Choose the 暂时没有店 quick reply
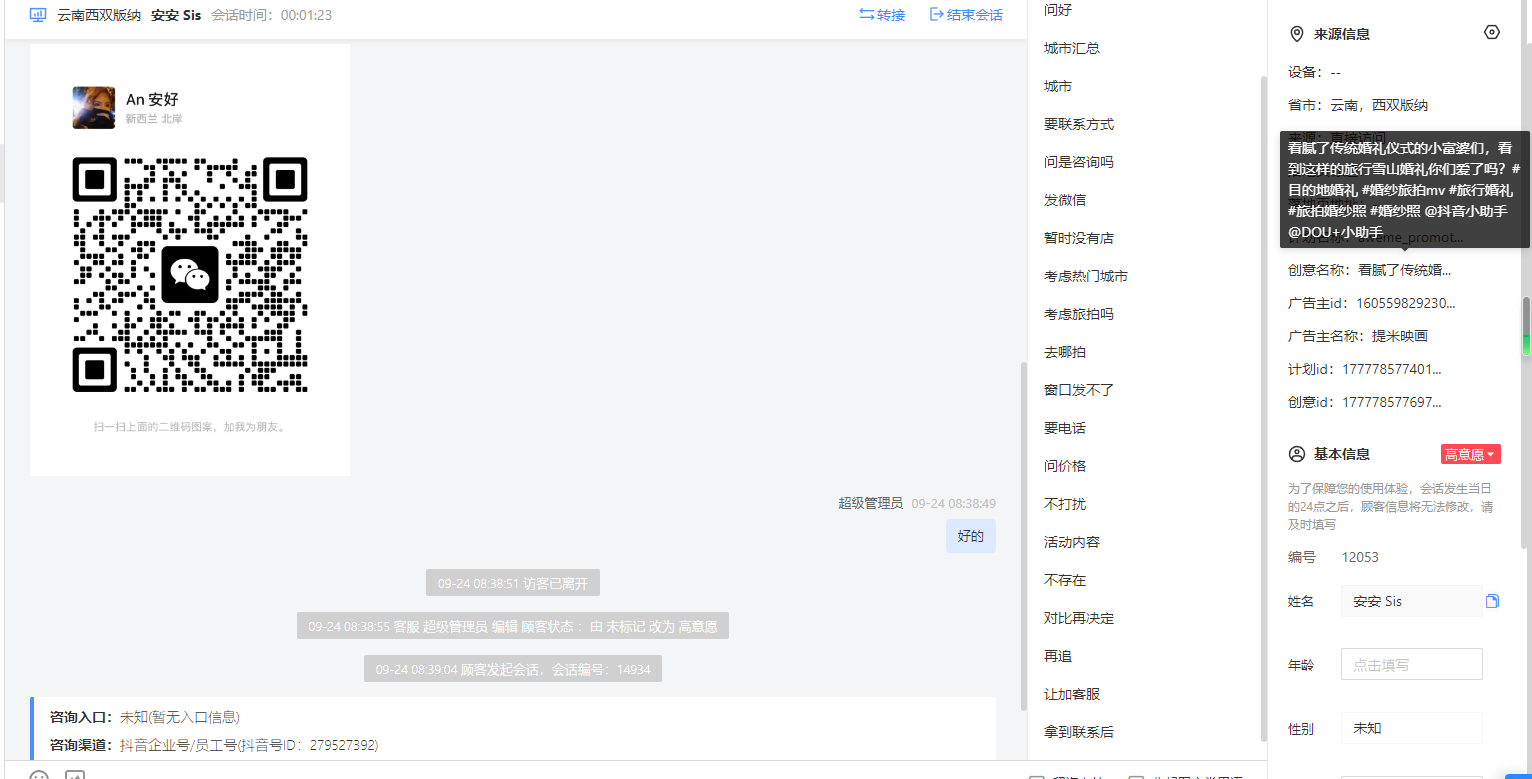 [x=1079, y=238]
